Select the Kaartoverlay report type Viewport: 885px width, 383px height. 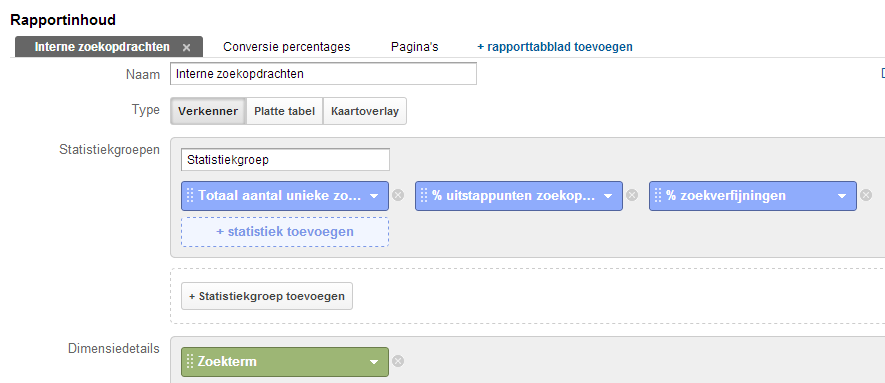coord(365,111)
